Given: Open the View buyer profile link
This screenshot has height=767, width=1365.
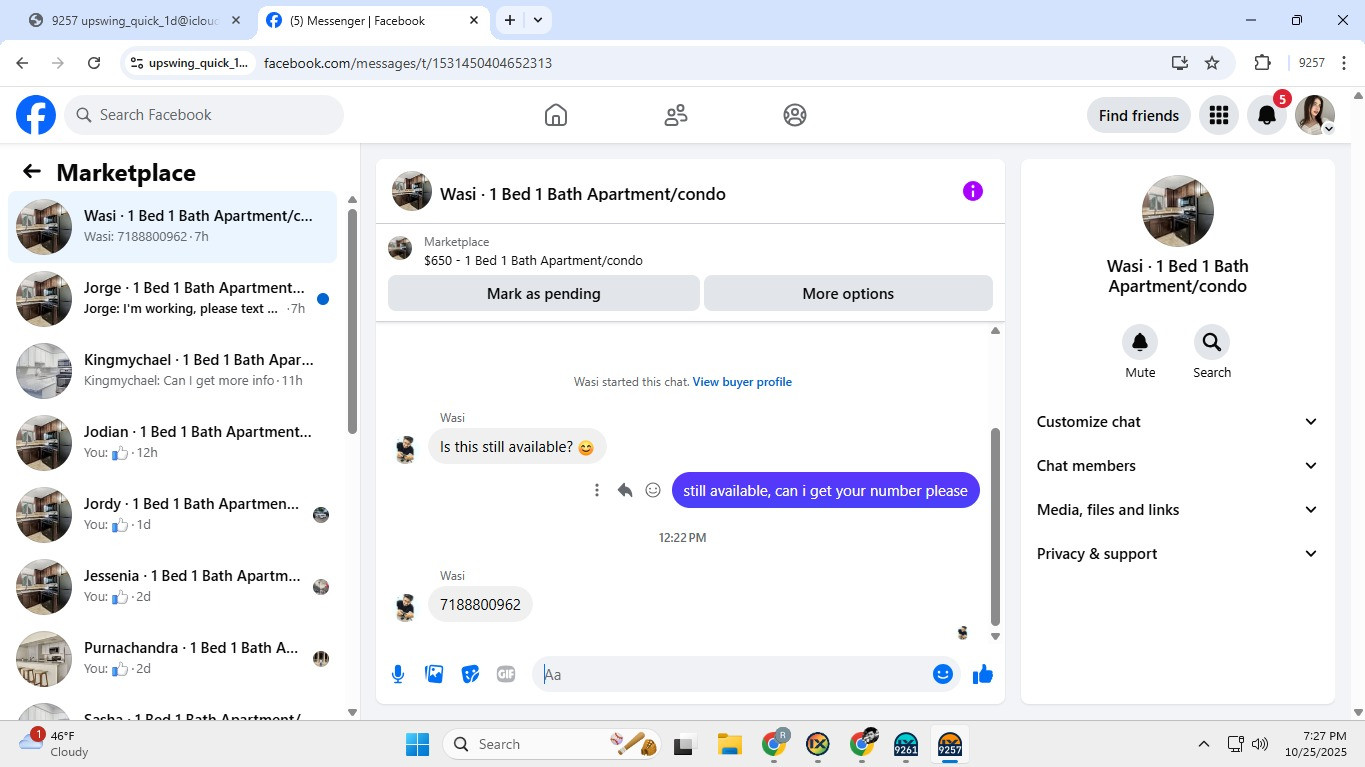Looking at the screenshot, I should pyautogui.click(x=742, y=382).
